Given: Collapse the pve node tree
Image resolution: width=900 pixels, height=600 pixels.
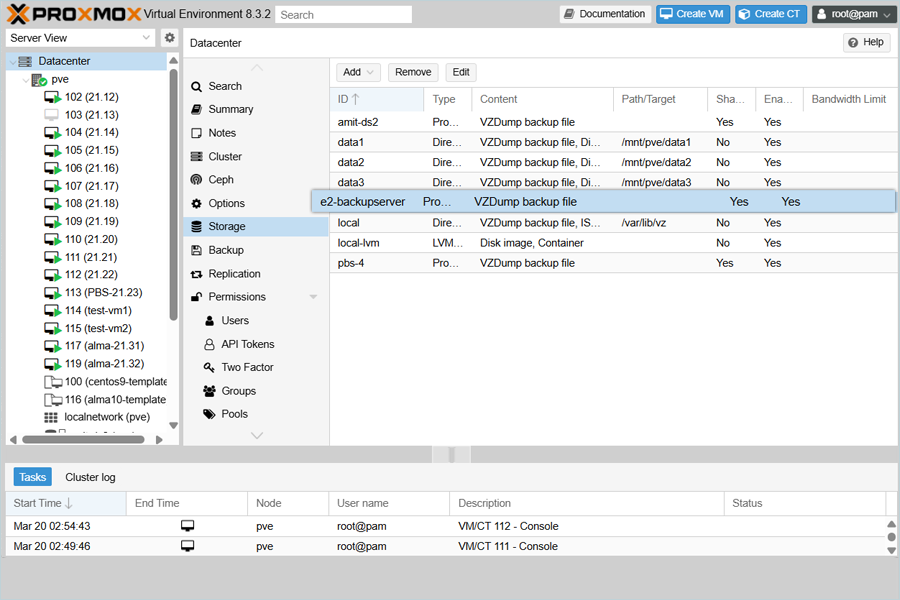Looking at the screenshot, I should tap(26, 79).
